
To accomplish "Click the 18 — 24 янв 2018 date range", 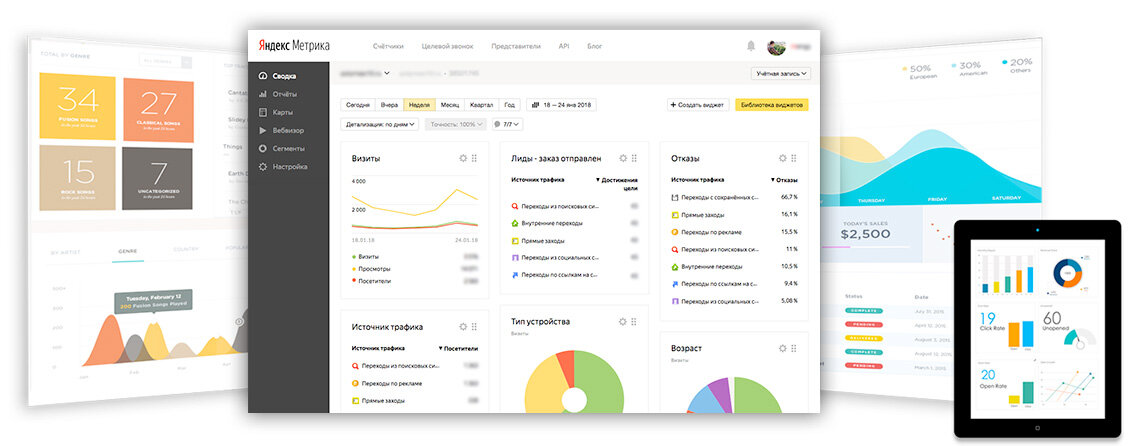I will (561, 105).
